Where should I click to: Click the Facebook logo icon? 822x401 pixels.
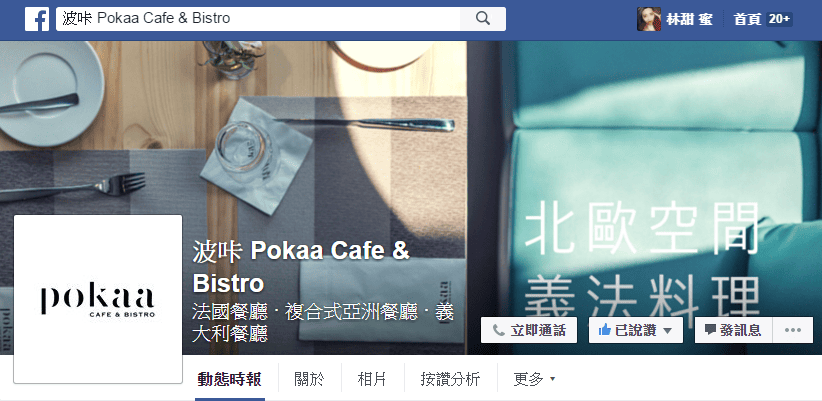click(x=37, y=19)
